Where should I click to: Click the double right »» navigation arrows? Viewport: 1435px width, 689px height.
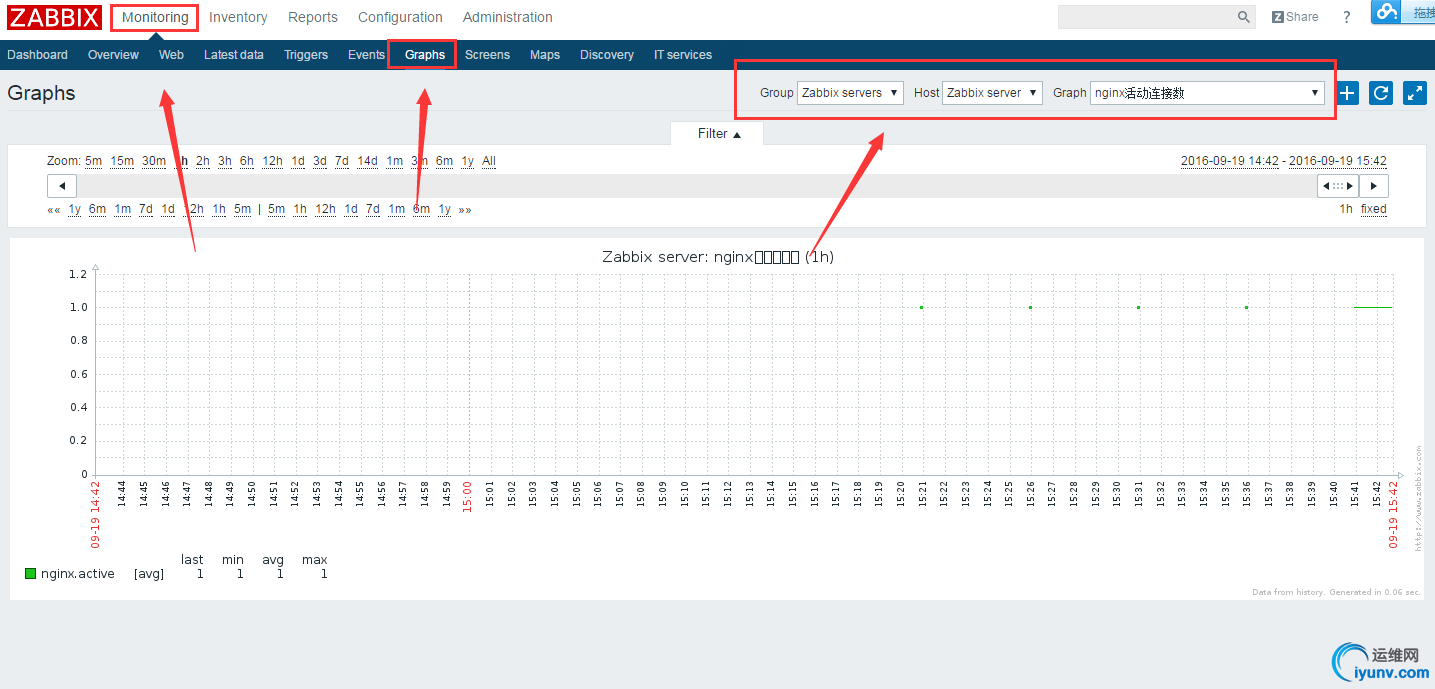[465, 210]
